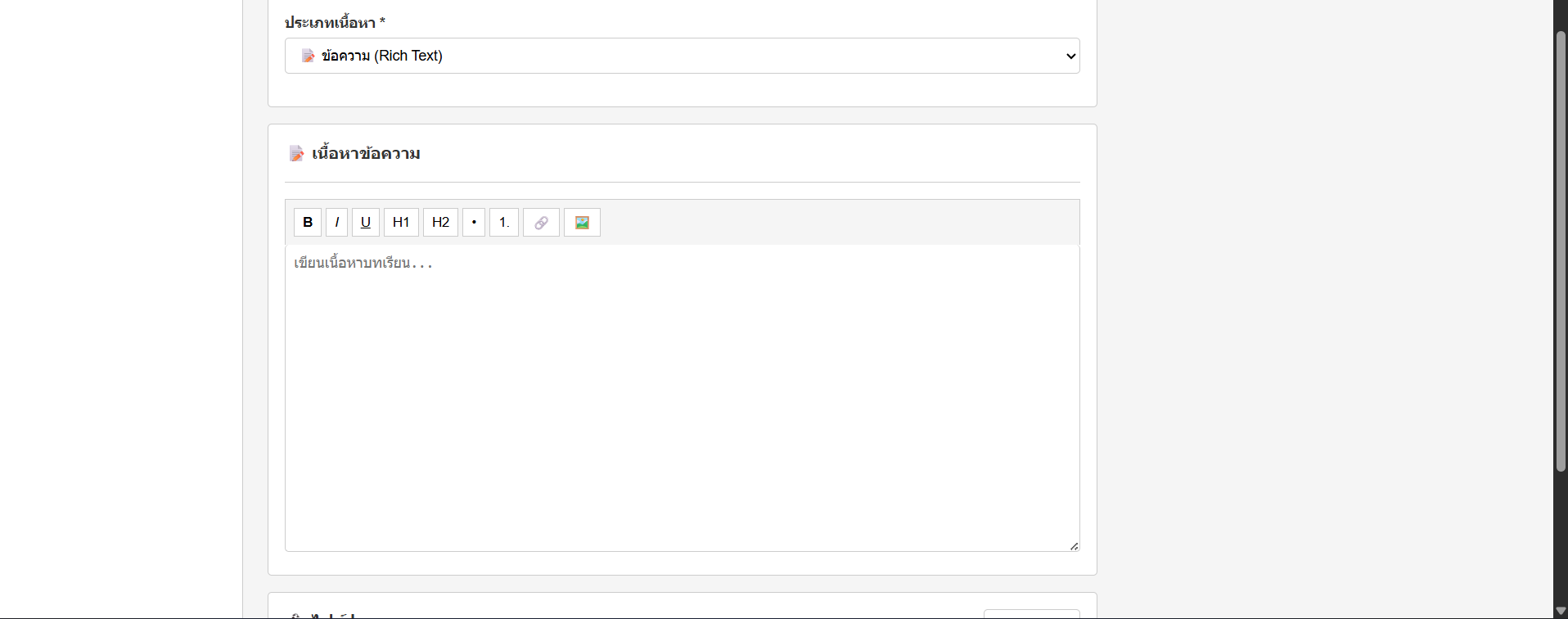Create a bullet list
Image resolution: width=1568 pixels, height=619 pixels.
(474, 222)
